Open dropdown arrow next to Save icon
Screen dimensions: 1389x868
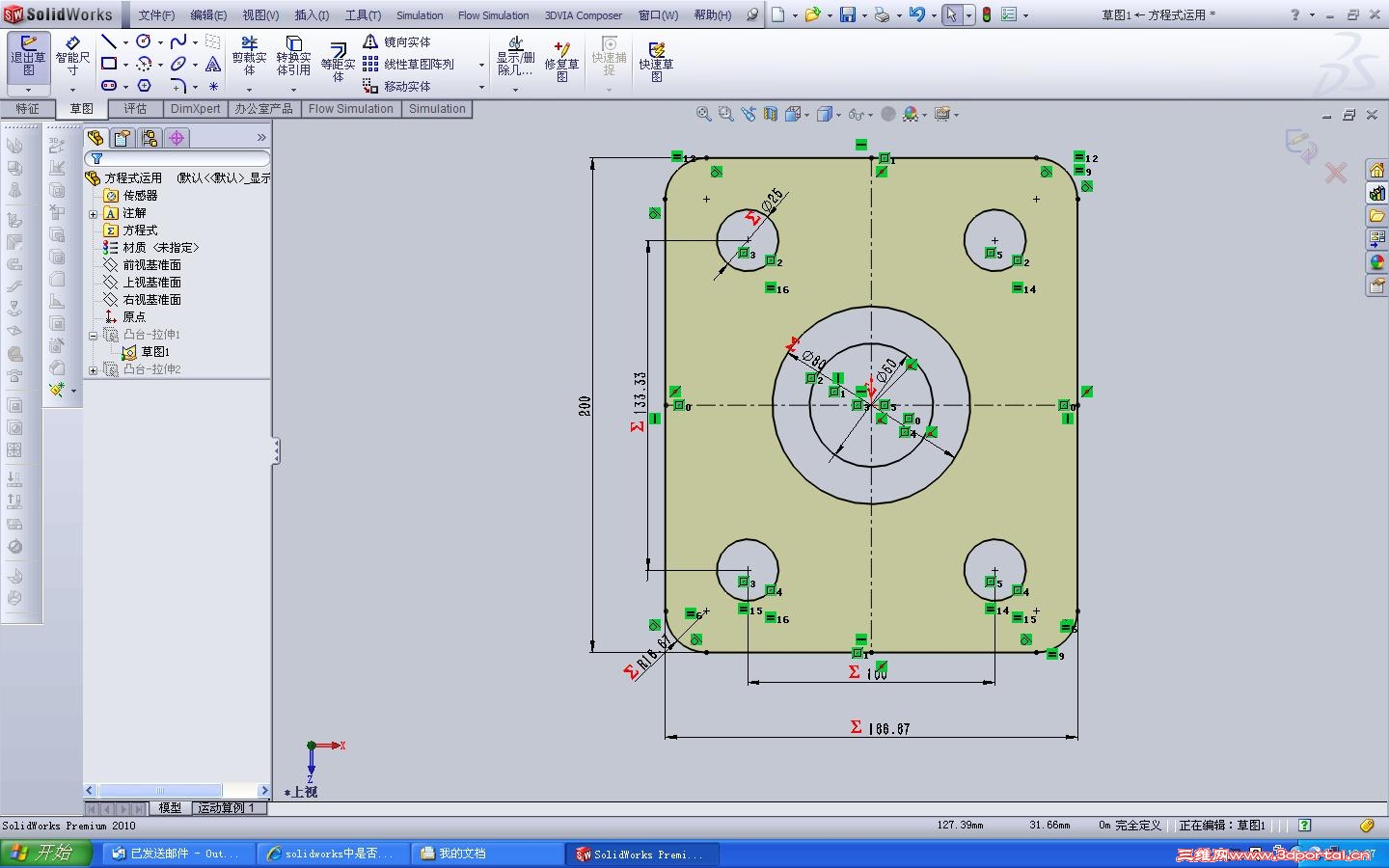[x=864, y=15]
